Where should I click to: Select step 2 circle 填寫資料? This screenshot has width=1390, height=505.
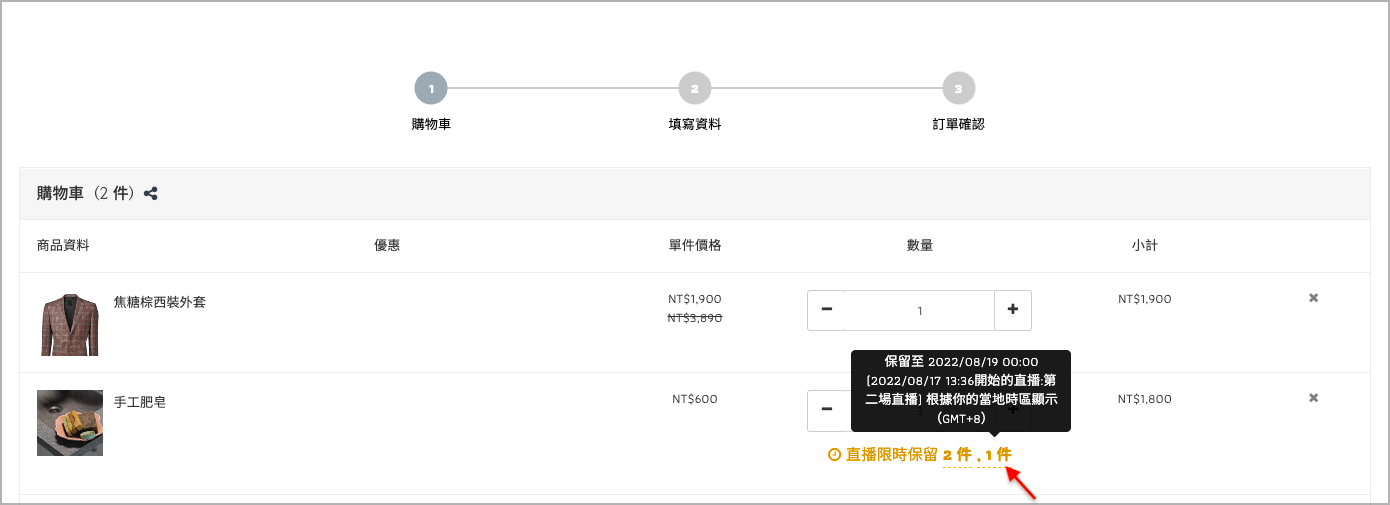pos(695,88)
